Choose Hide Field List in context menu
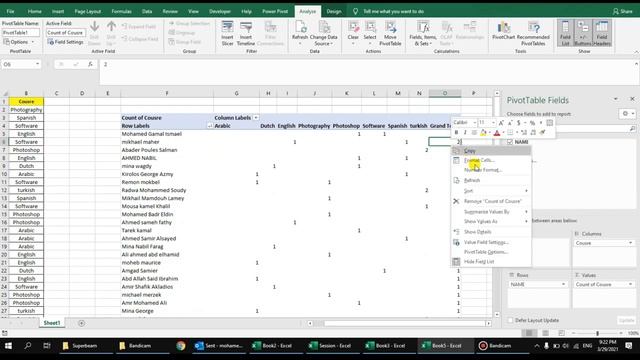640x360 pixels. pos(491,262)
